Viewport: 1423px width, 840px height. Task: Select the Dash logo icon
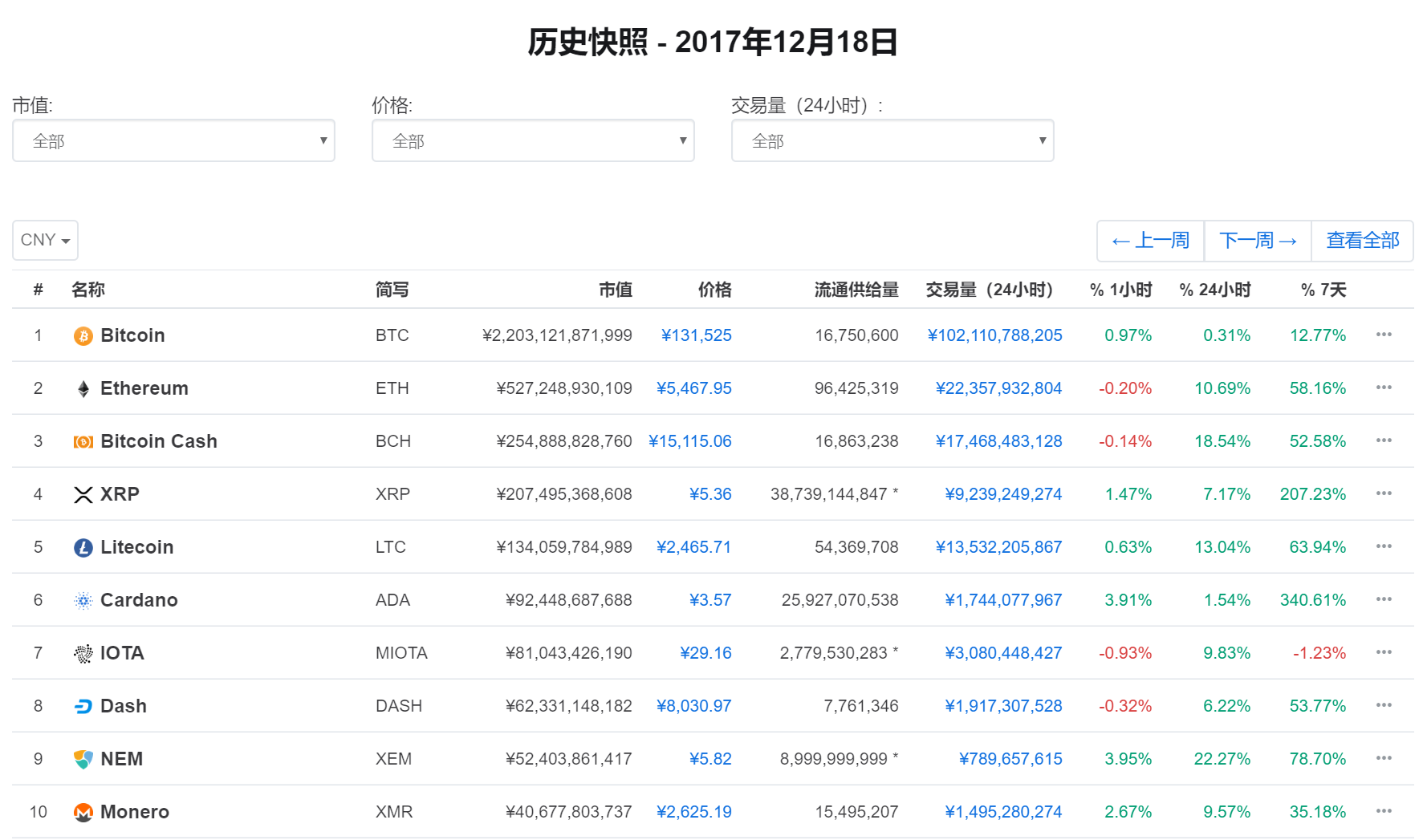[x=83, y=706]
